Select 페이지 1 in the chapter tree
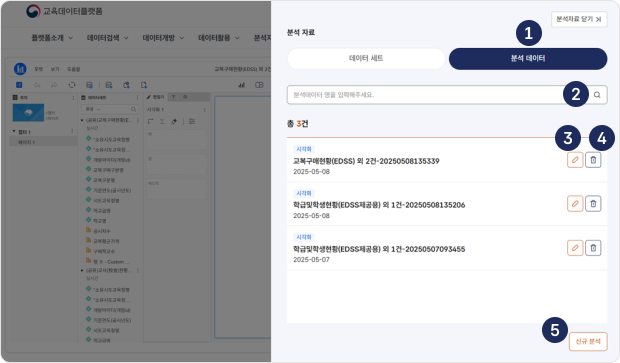Screen dimensions: 620x363 [27, 142]
